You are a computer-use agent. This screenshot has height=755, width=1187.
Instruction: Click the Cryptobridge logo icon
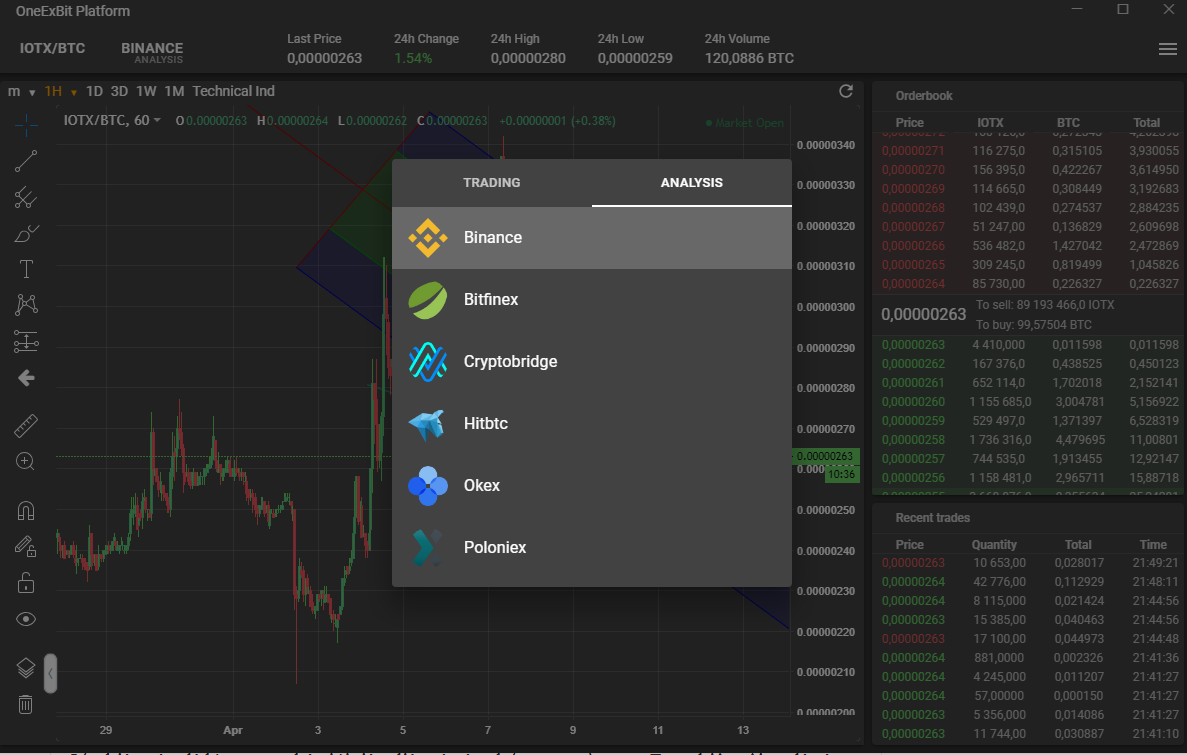pyautogui.click(x=428, y=362)
